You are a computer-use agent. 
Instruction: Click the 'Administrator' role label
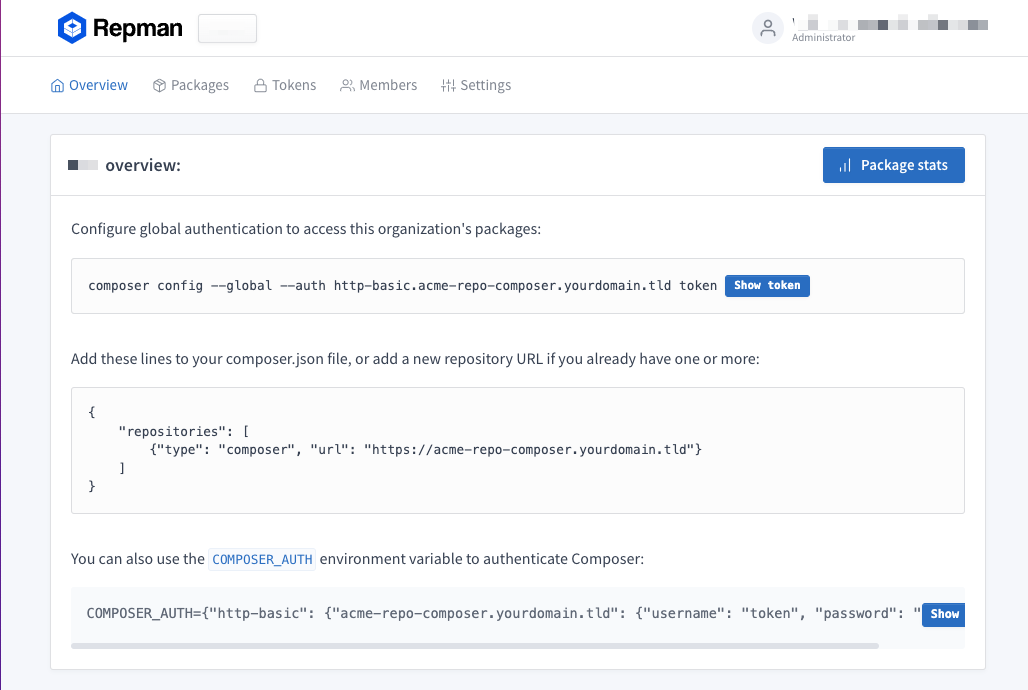(823, 37)
